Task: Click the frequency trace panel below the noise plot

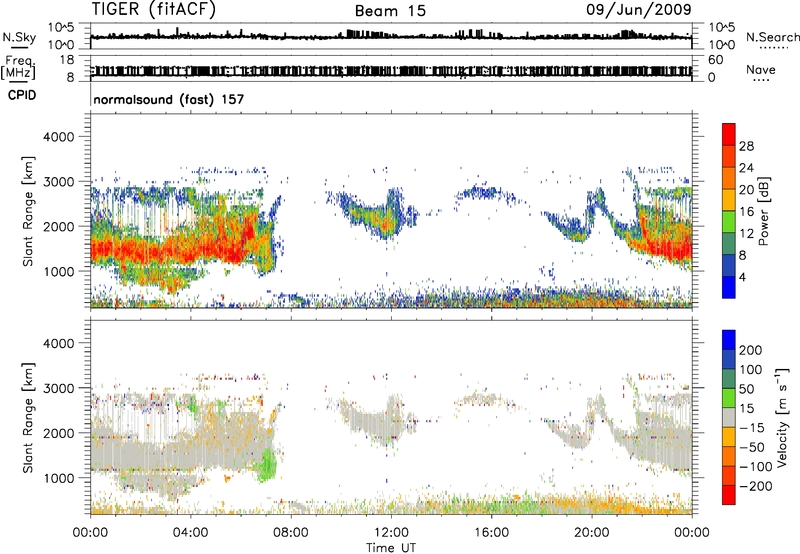Action: pos(391,69)
